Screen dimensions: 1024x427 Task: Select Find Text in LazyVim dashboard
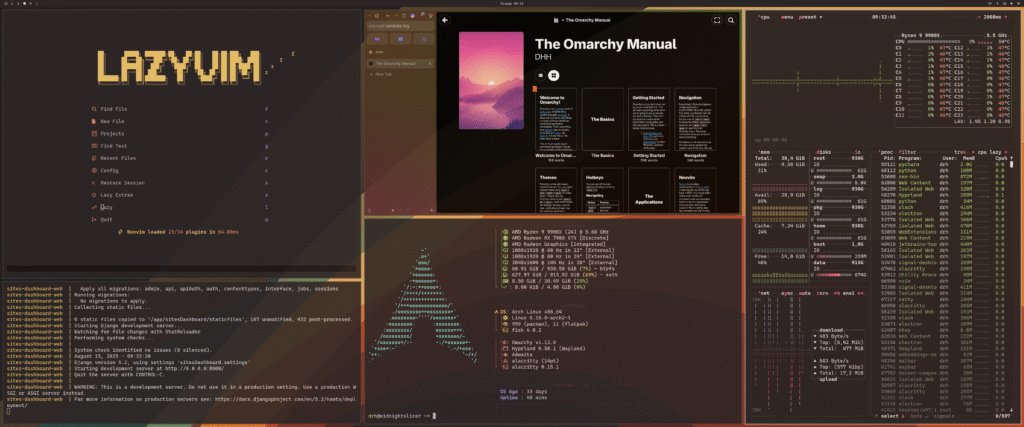[x=180, y=146]
